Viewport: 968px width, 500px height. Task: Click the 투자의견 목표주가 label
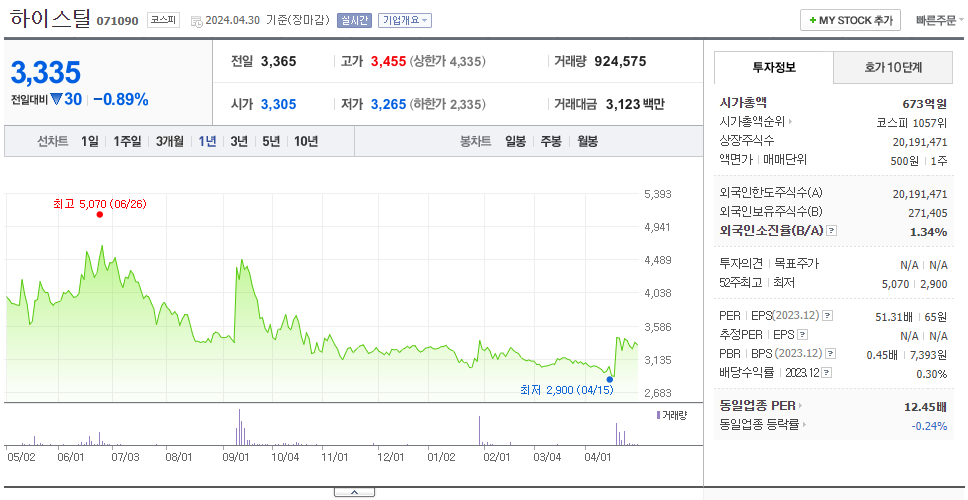[769, 264]
